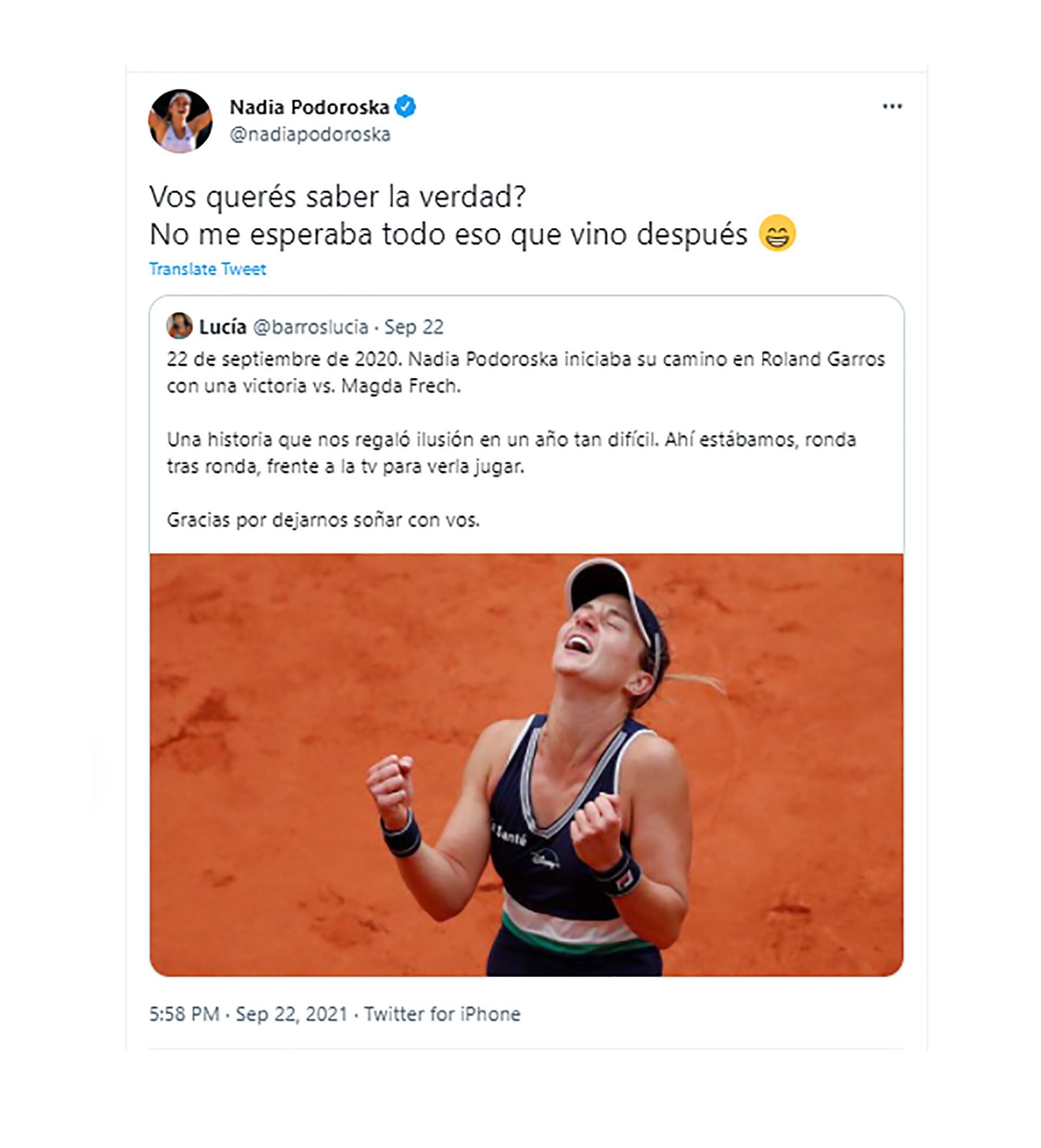The width and height of the screenshot is (1041, 1148).
Task: Click the blue verified badge icon
Action: point(405,106)
